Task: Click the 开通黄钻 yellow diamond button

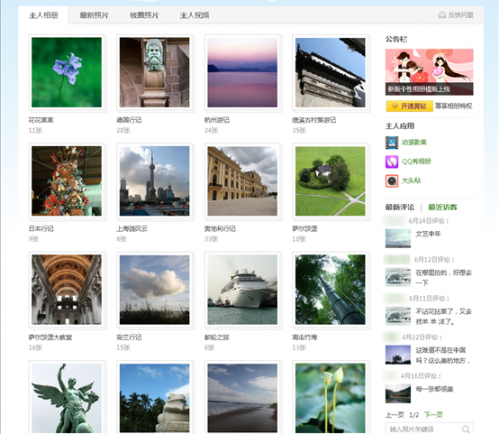Action: tap(409, 106)
